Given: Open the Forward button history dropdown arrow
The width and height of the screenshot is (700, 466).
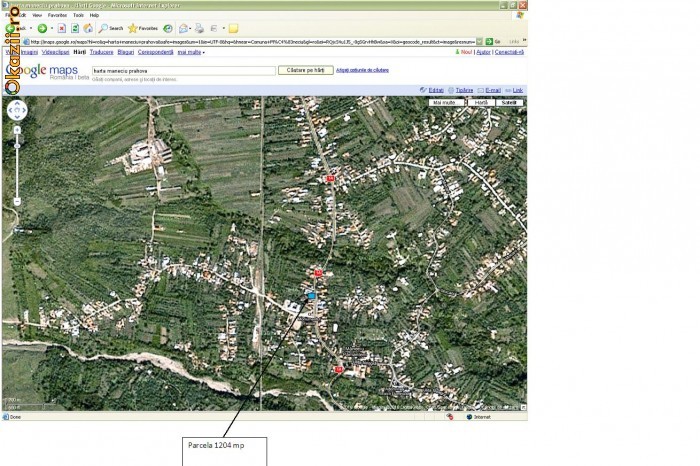Looking at the screenshot, I should [x=52, y=29].
